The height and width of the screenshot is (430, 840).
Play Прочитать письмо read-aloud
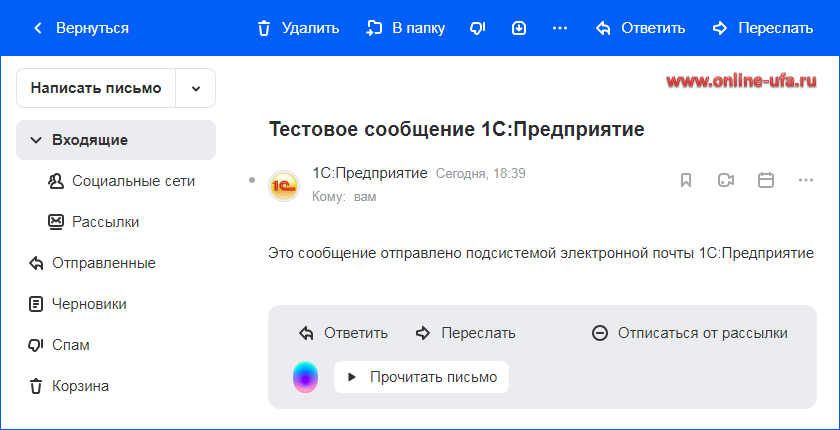[x=421, y=377]
